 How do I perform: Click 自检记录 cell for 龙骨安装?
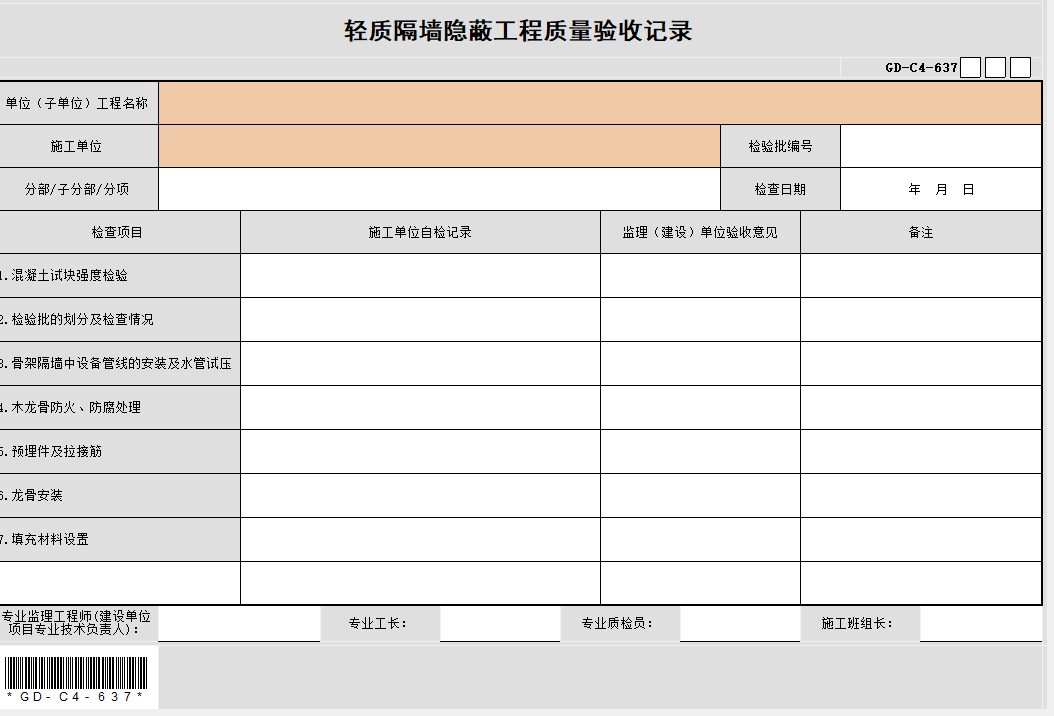(420, 495)
